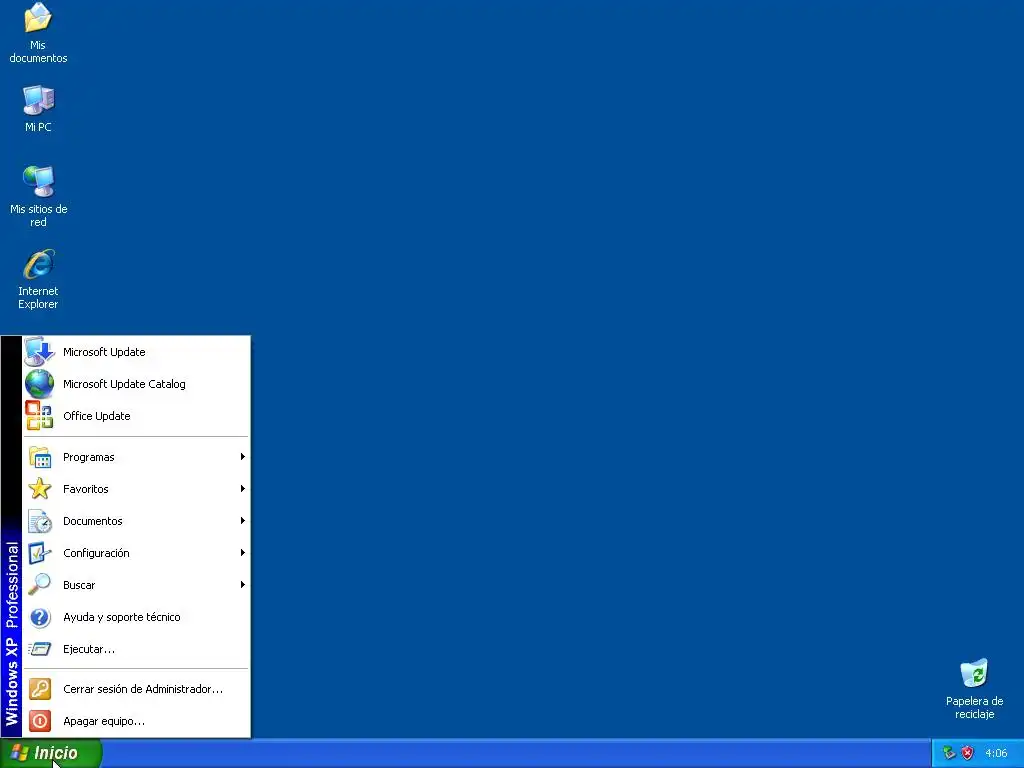This screenshot has height=768, width=1024.
Task: Choose Apagar equipo... menu entry
Action: [x=136, y=721]
